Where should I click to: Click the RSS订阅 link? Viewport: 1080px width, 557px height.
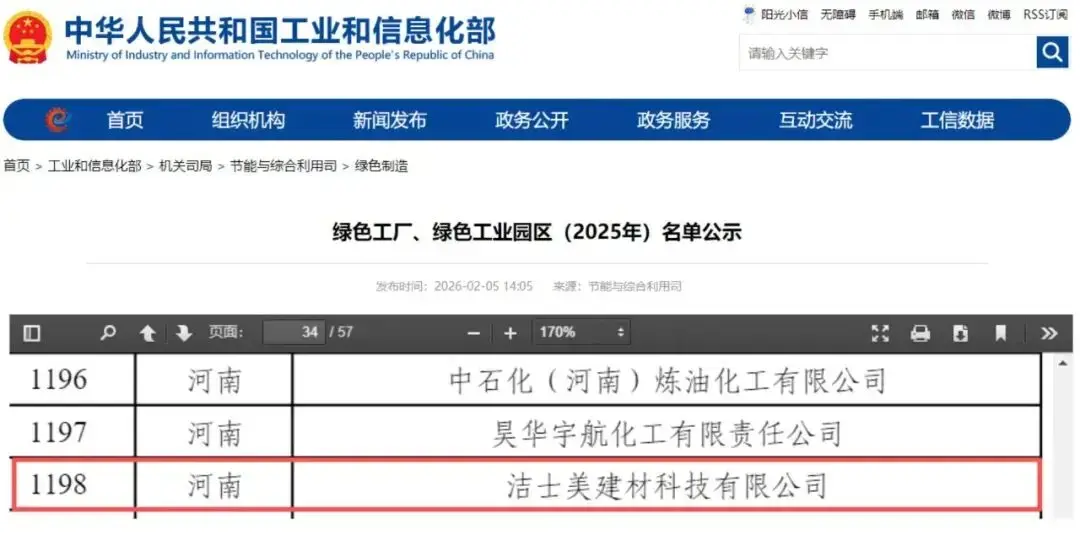[1046, 14]
